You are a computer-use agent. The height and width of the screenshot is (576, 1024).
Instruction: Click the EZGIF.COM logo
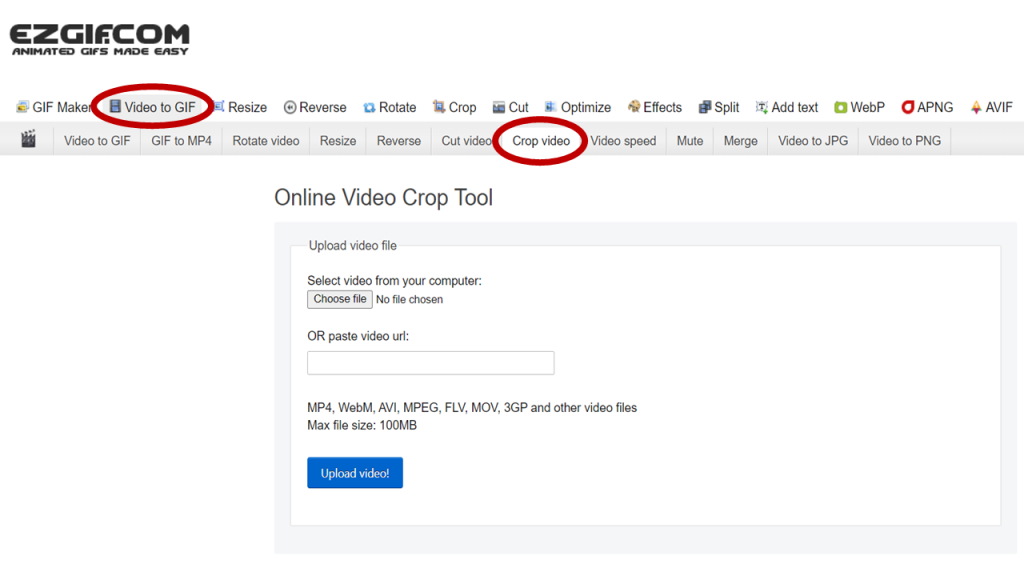pos(99,39)
